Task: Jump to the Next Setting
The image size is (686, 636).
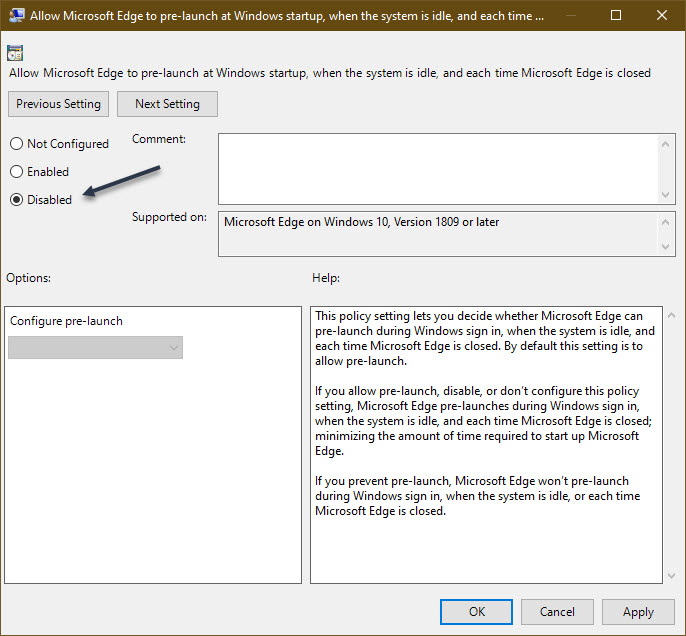Action: click(x=167, y=104)
